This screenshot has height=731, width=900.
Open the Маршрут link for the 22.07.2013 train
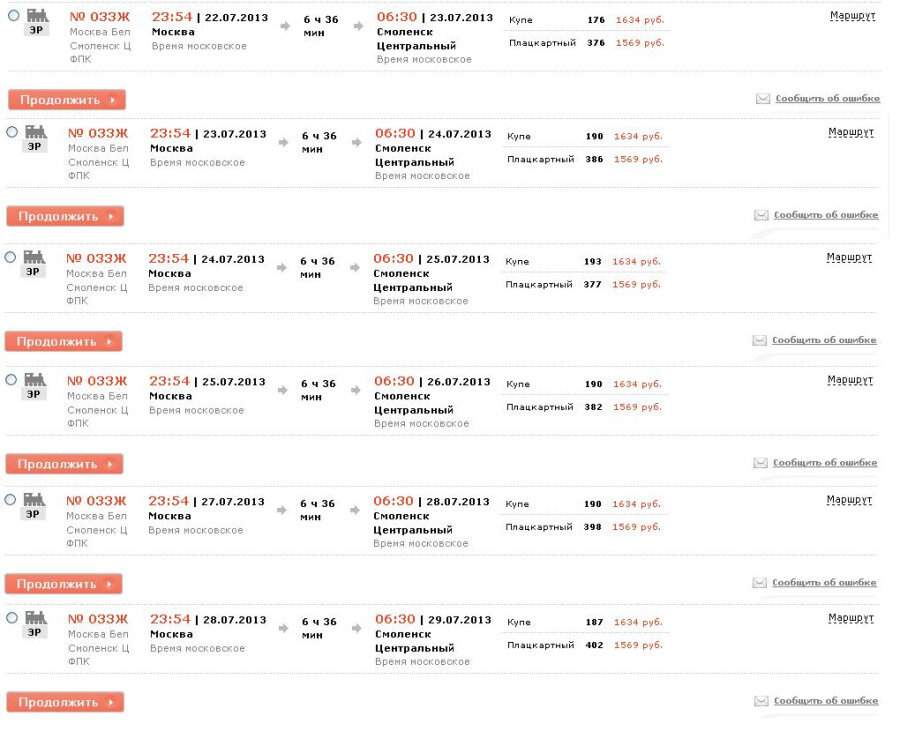(852, 16)
